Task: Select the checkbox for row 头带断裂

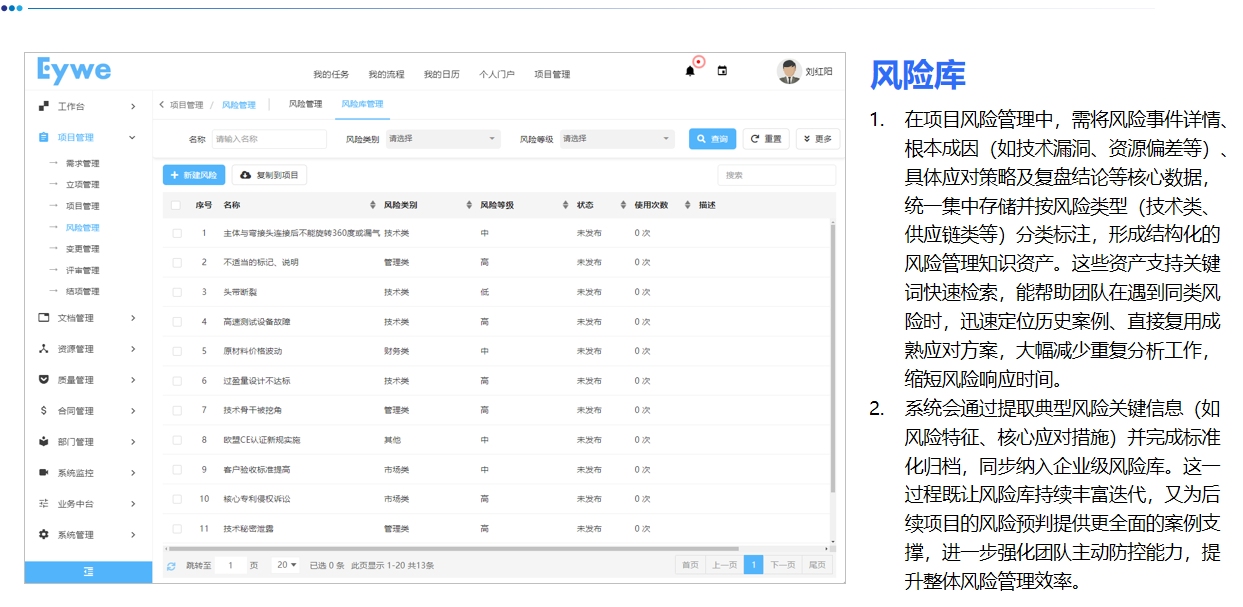Action: coord(176,292)
